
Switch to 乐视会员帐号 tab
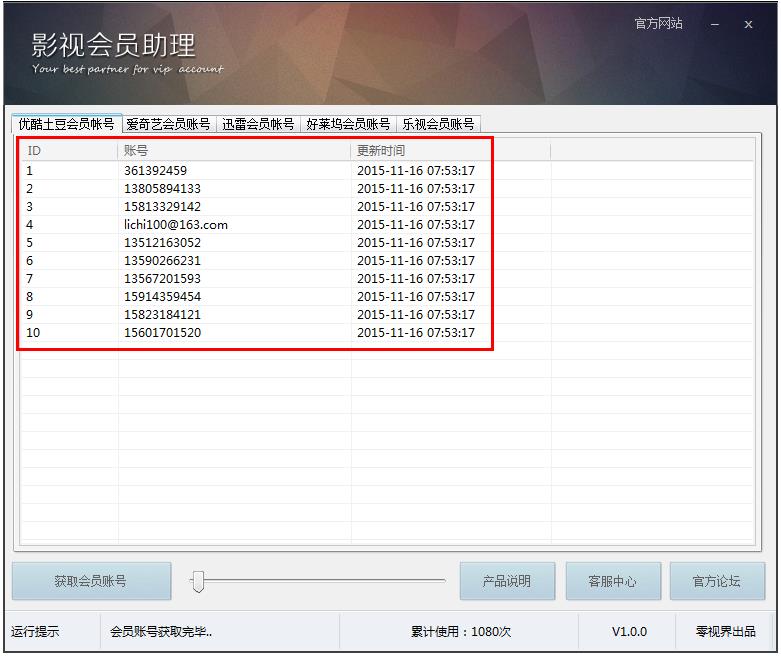click(x=438, y=124)
